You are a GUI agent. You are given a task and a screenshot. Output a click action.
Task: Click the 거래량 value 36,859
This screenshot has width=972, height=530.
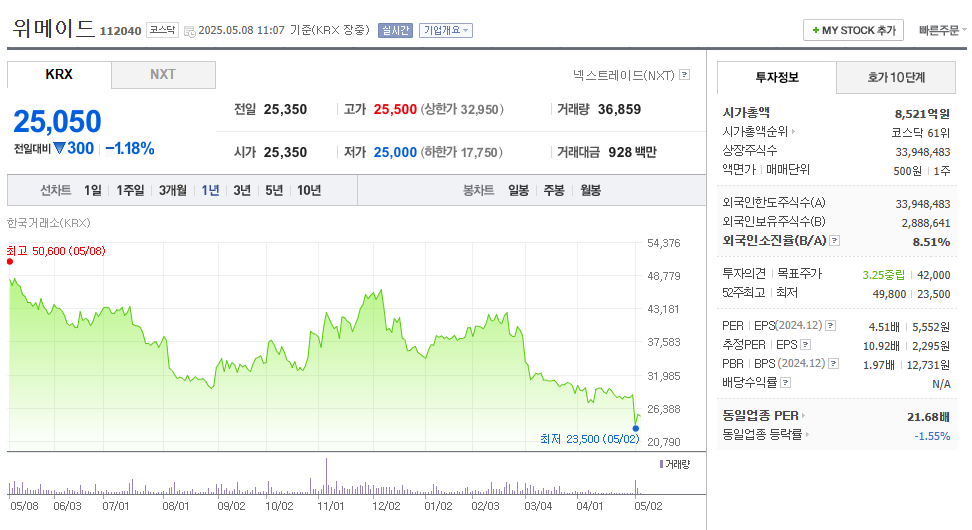[619, 110]
